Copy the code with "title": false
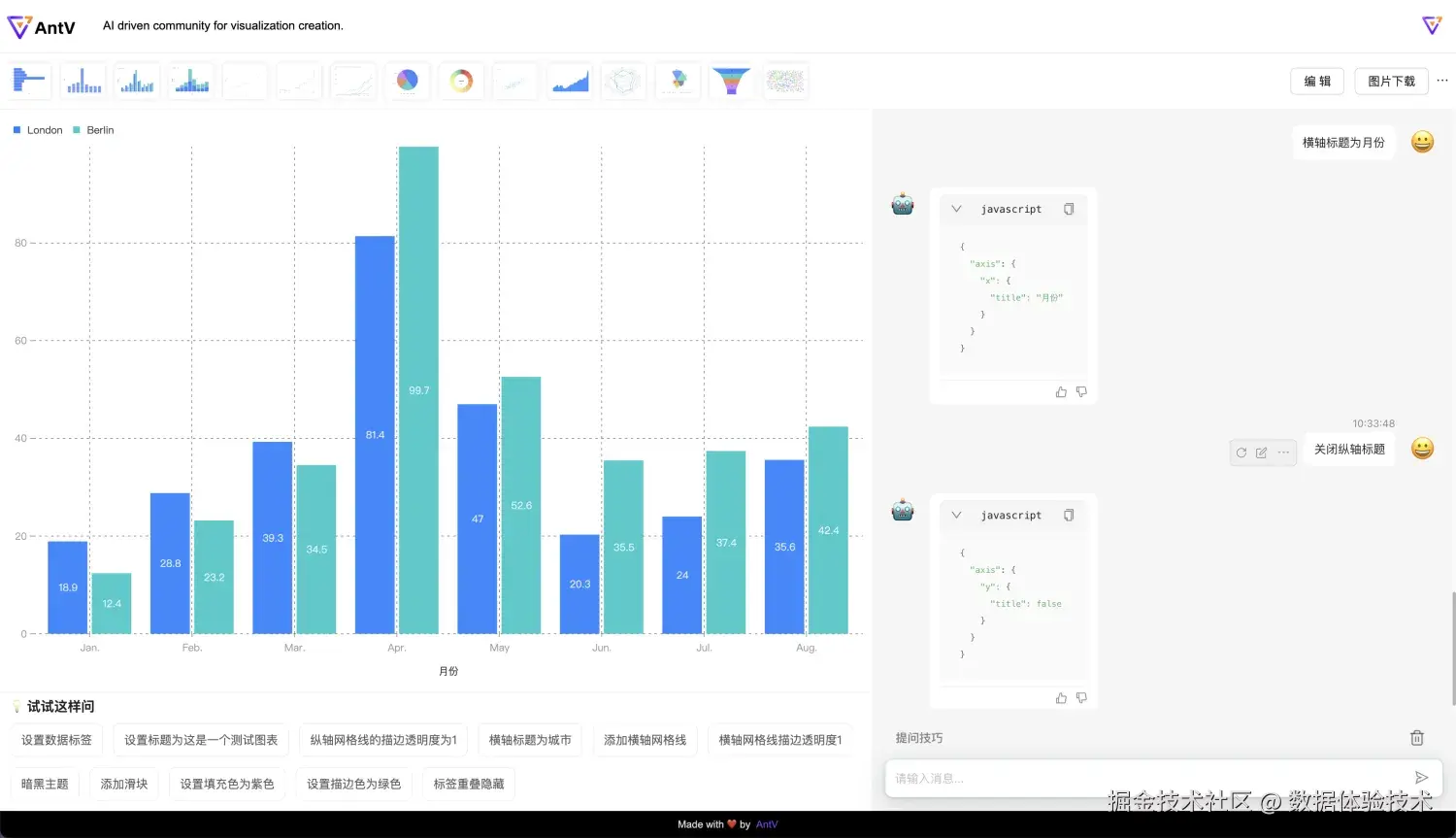 point(1069,515)
